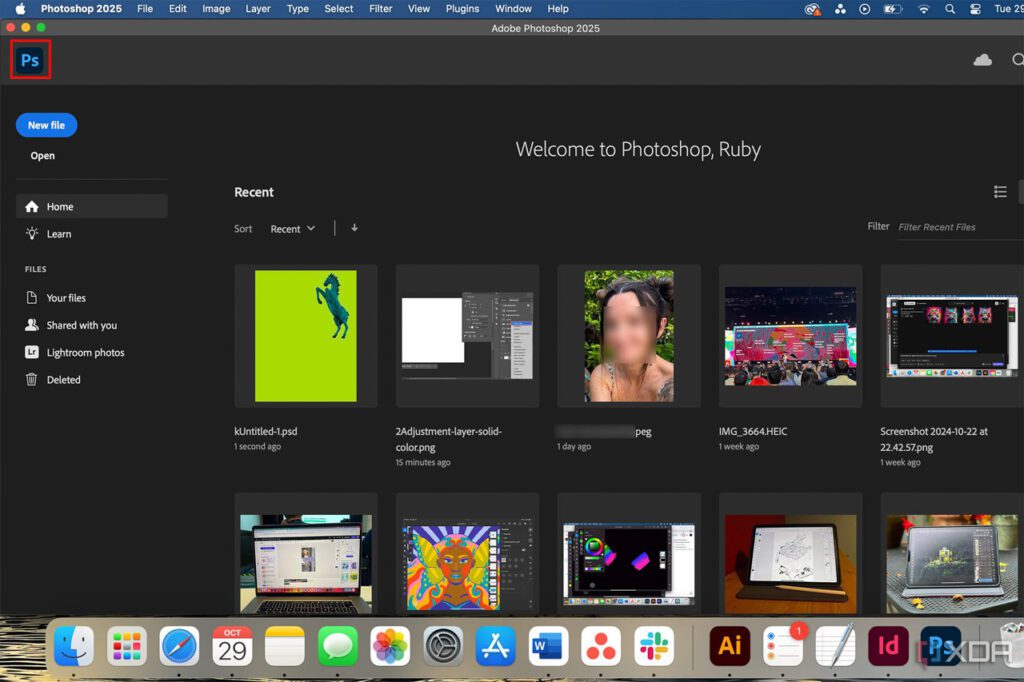Open Launchpad from the dock
The image size is (1024, 682).
click(127, 646)
